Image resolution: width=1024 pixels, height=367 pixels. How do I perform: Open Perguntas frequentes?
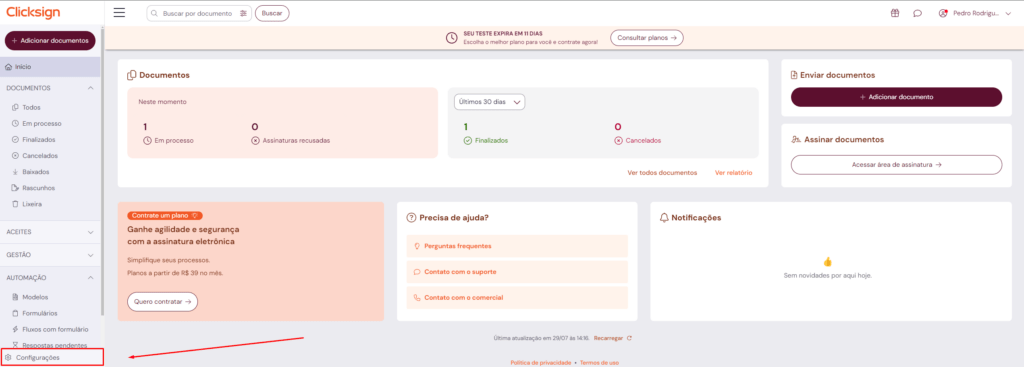point(517,246)
